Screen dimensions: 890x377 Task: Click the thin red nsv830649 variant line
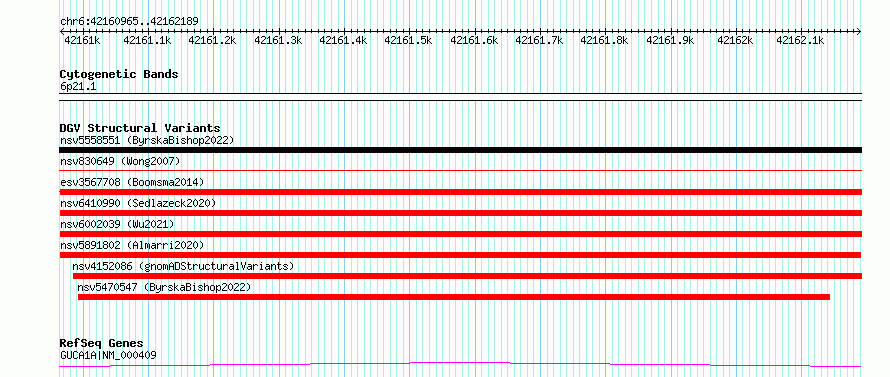(x=460, y=170)
